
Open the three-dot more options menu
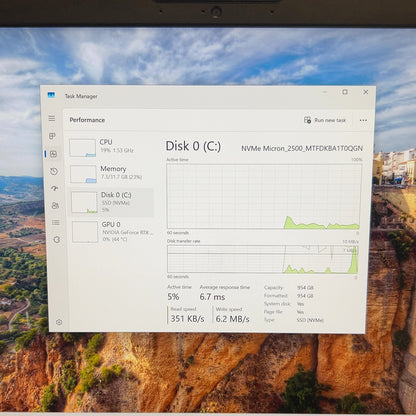pyautogui.click(x=363, y=120)
